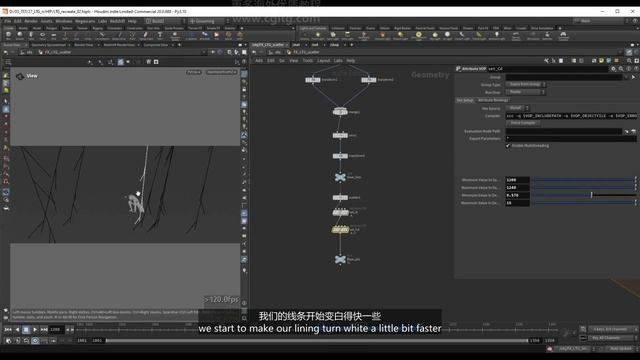This screenshot has width=640, height=360.
Task: Click the Compiler command text field
Action: pos(571,116)
